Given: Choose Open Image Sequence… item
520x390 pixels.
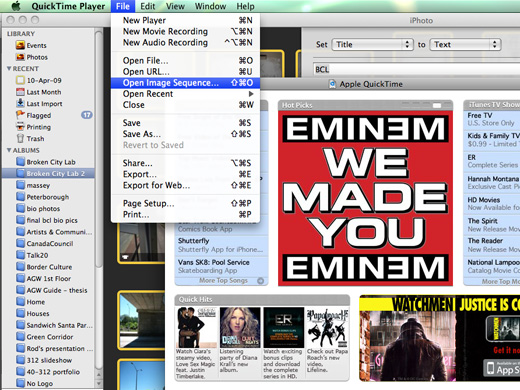Looking at the screenshot, I should [x=185, y=83].
